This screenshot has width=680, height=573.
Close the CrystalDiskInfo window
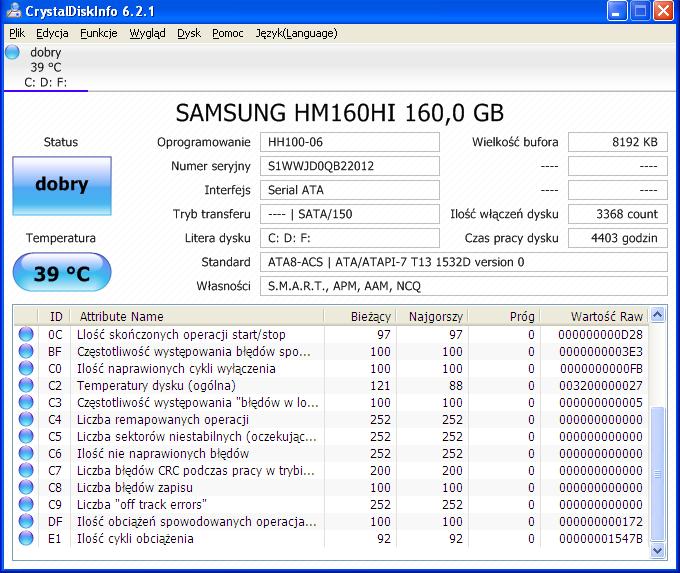(664, 11)
